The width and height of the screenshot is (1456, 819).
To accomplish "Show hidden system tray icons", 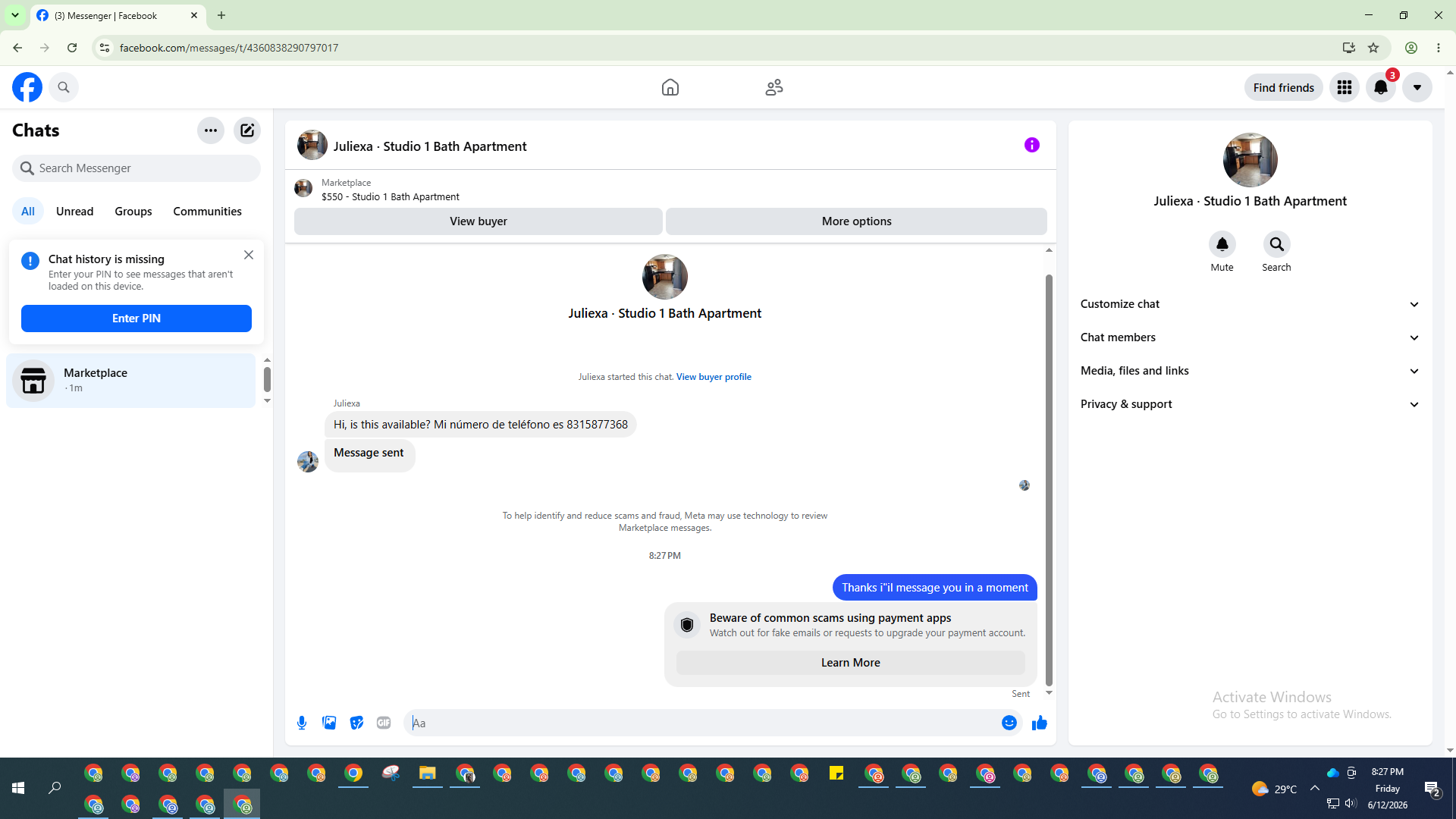I will click(1315, 789).
